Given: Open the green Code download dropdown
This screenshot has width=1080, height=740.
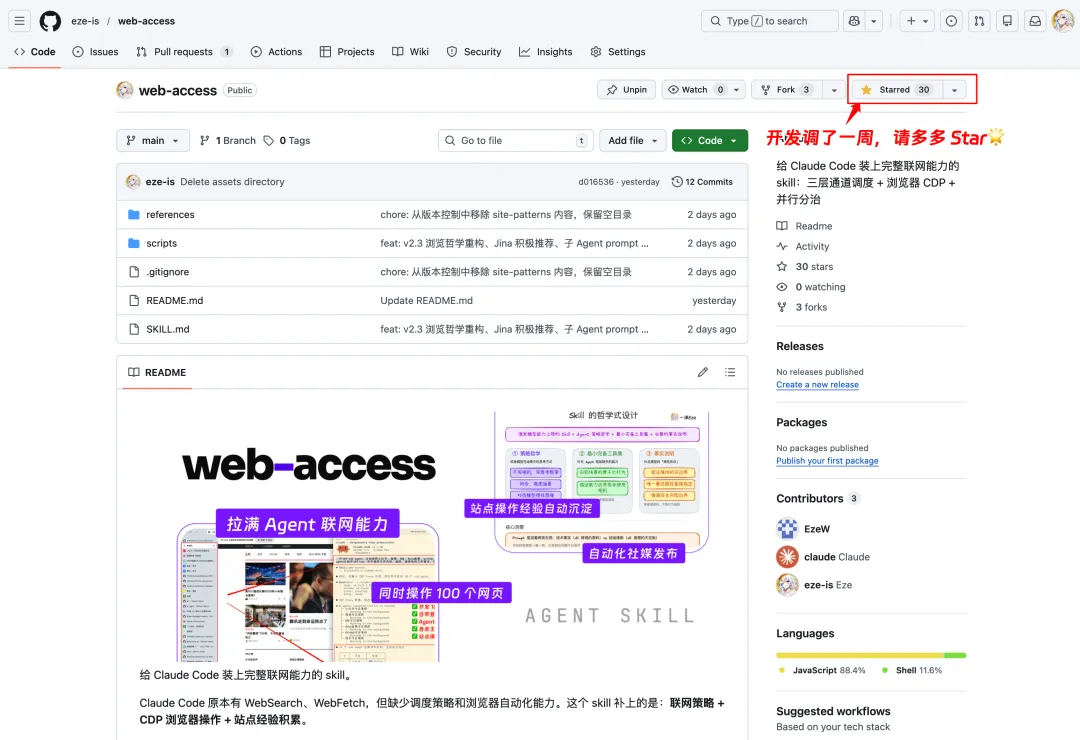Looking at the screenshot, I should tap(709, 140).
